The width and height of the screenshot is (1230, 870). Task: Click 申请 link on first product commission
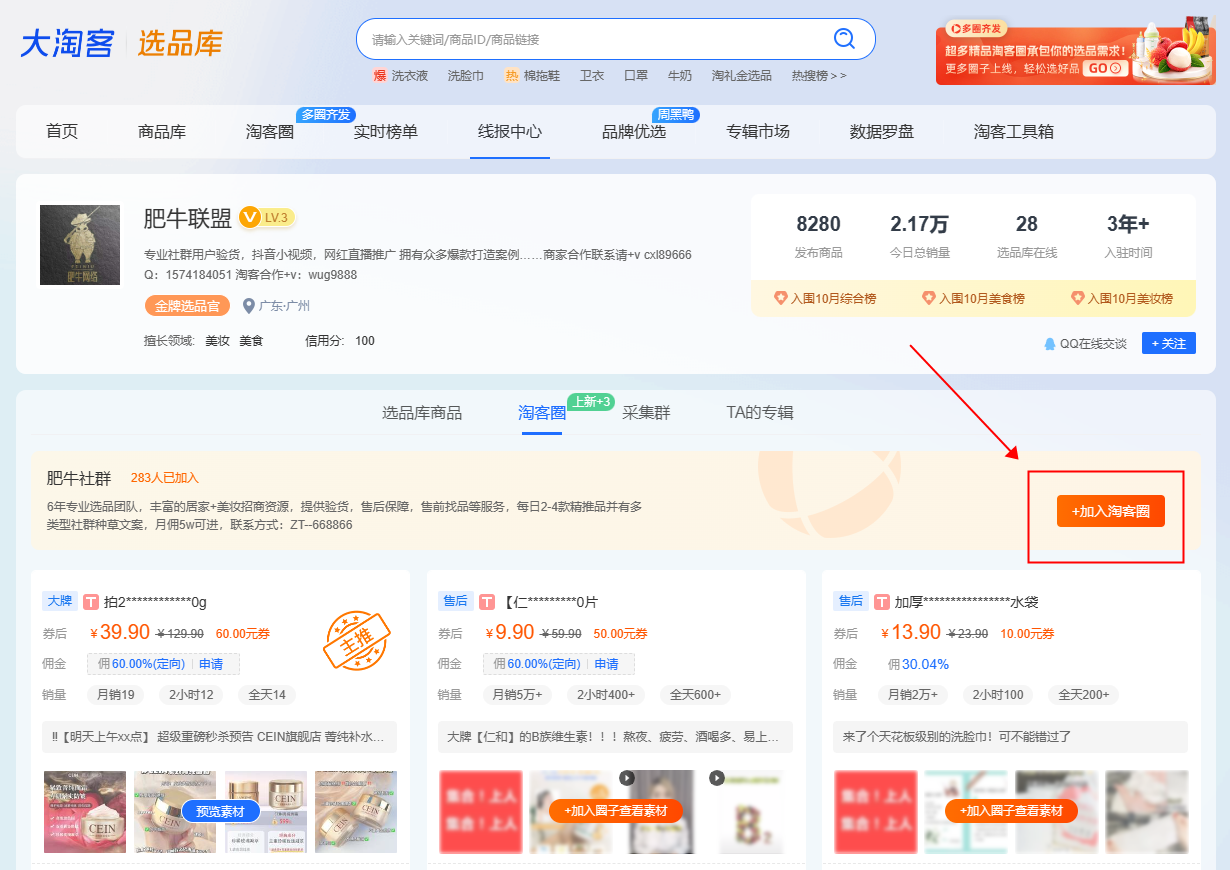[x=211, y=664]
